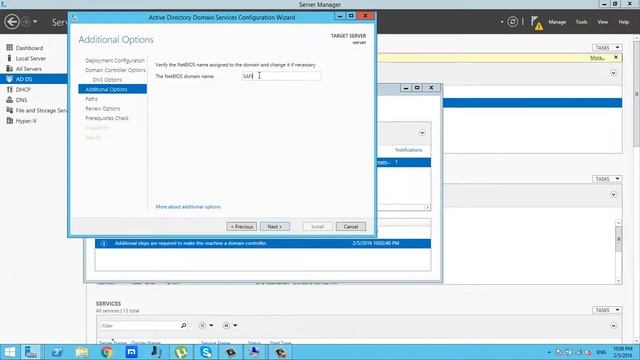Screen dimensions: 640x360
Task: Open uTorrent from the taskbar
Action: [x=181, y=352]
